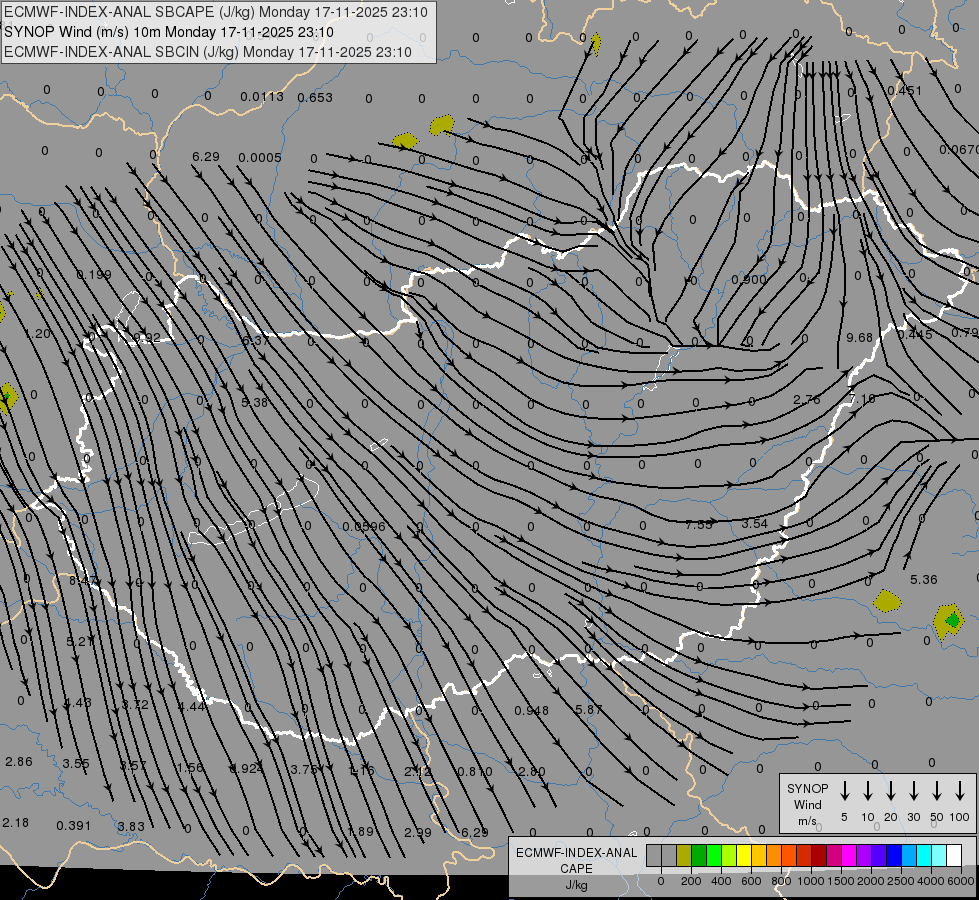Click the 2.86 value on the map
Screen dimensions: 979x900
tap(19, 761)
